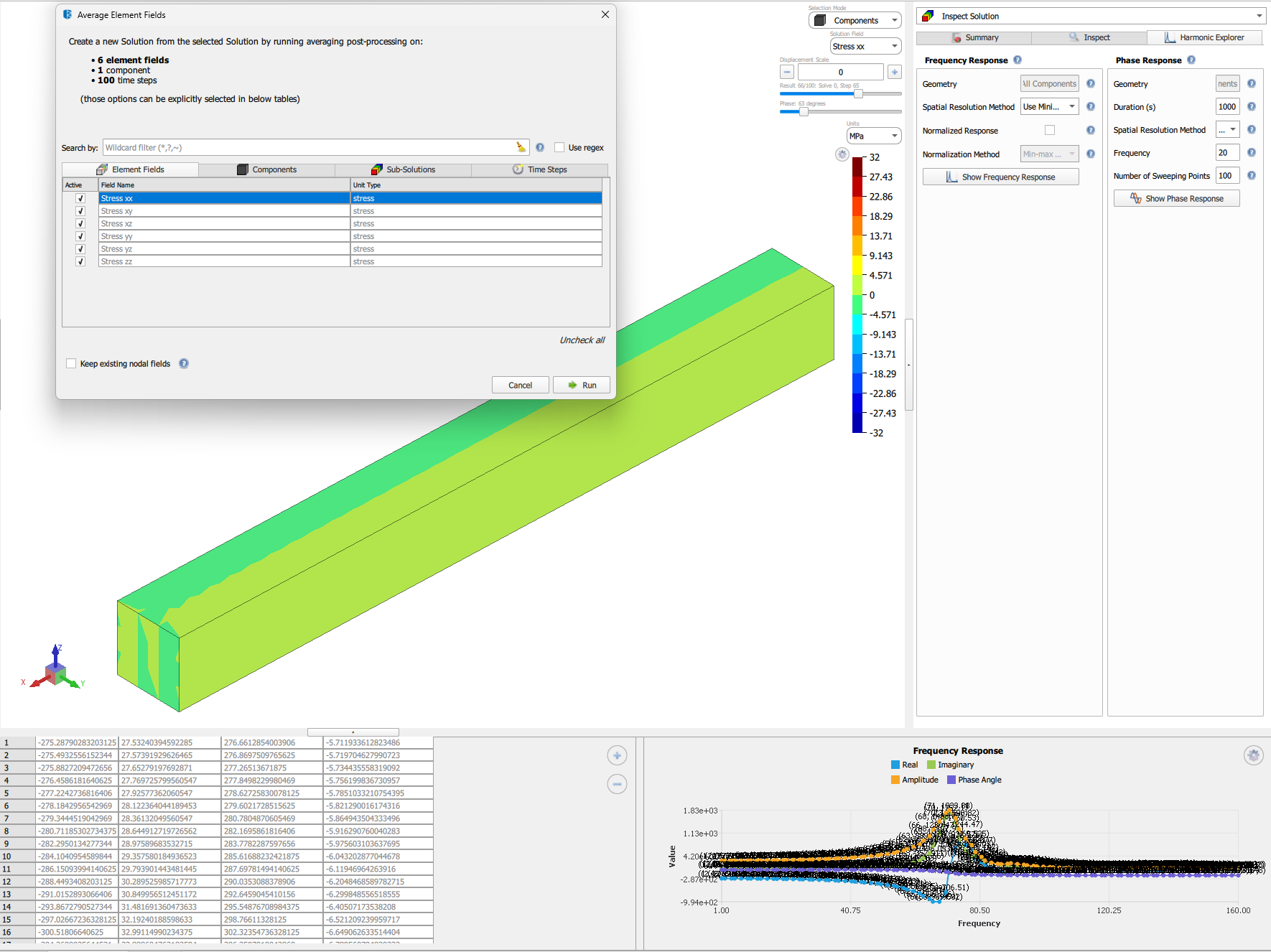Uncheck the Stress xx active checkbox
Viewport: 1271px width, 952px height.
tap(80, 198)
